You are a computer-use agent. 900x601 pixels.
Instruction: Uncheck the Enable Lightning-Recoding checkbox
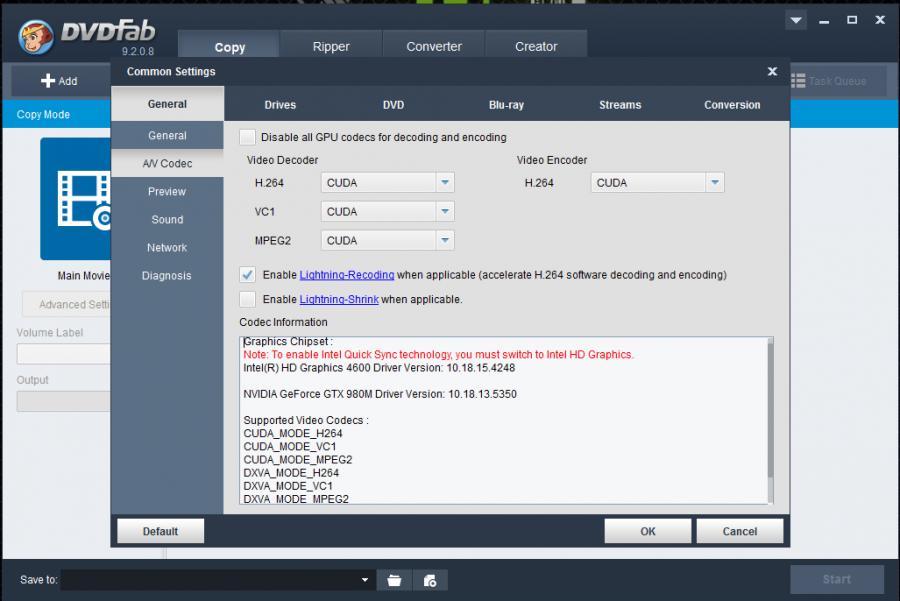pos(247,275)
